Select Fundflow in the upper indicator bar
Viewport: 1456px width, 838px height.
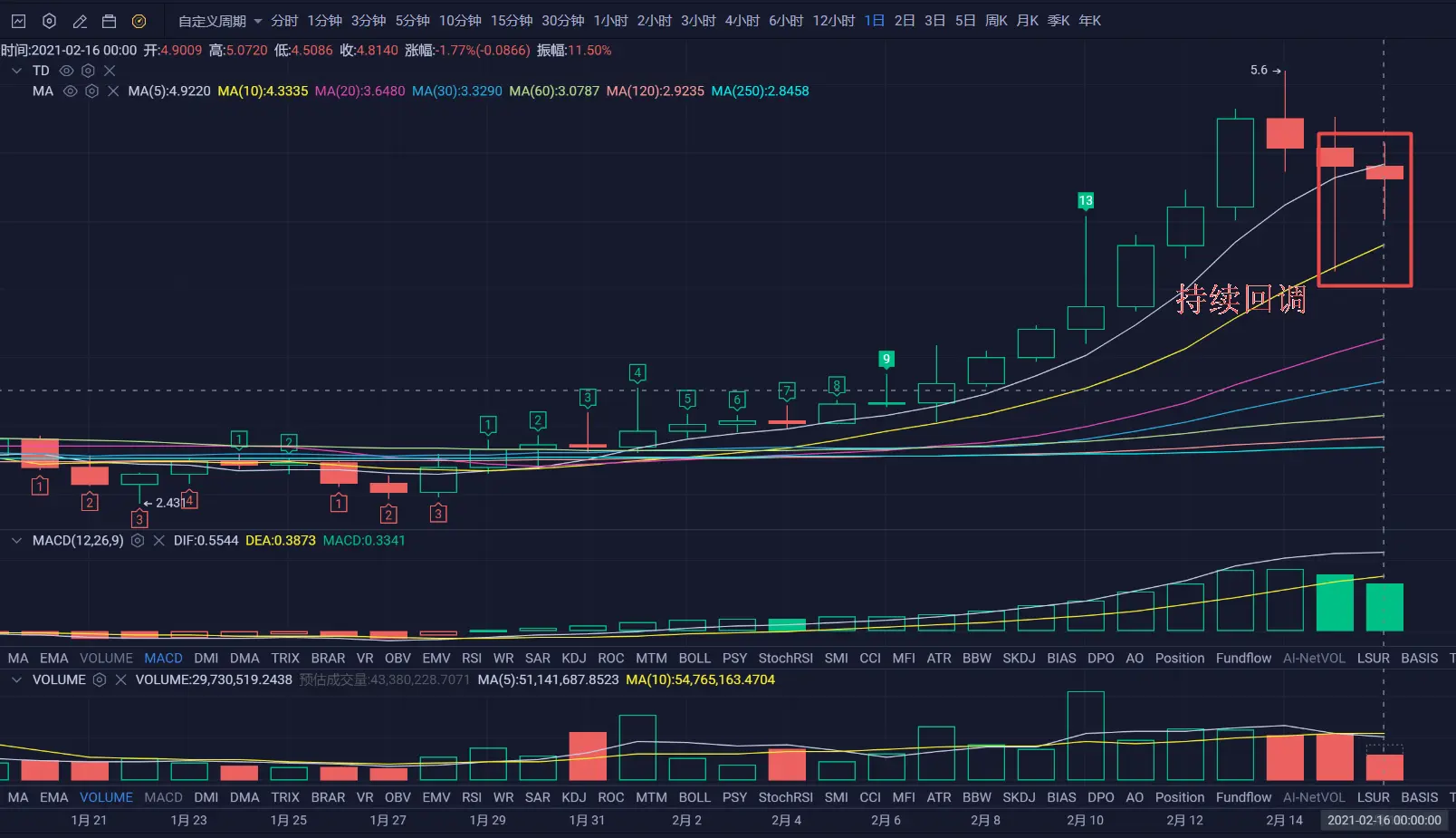[x=1243, y=659]
